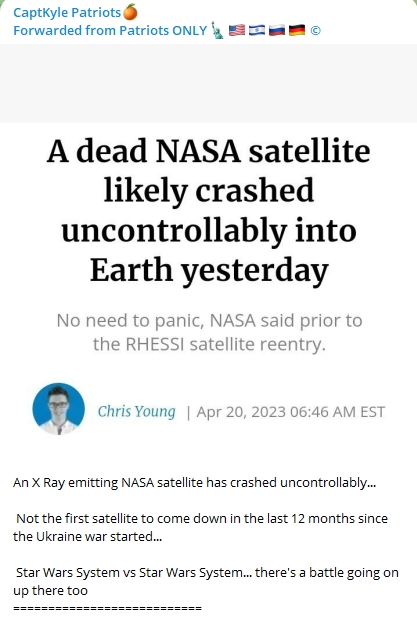Click the Star Wars System paragraph
Screen dimensions: 417x621
pyautogui.click(x=206, y=581)
